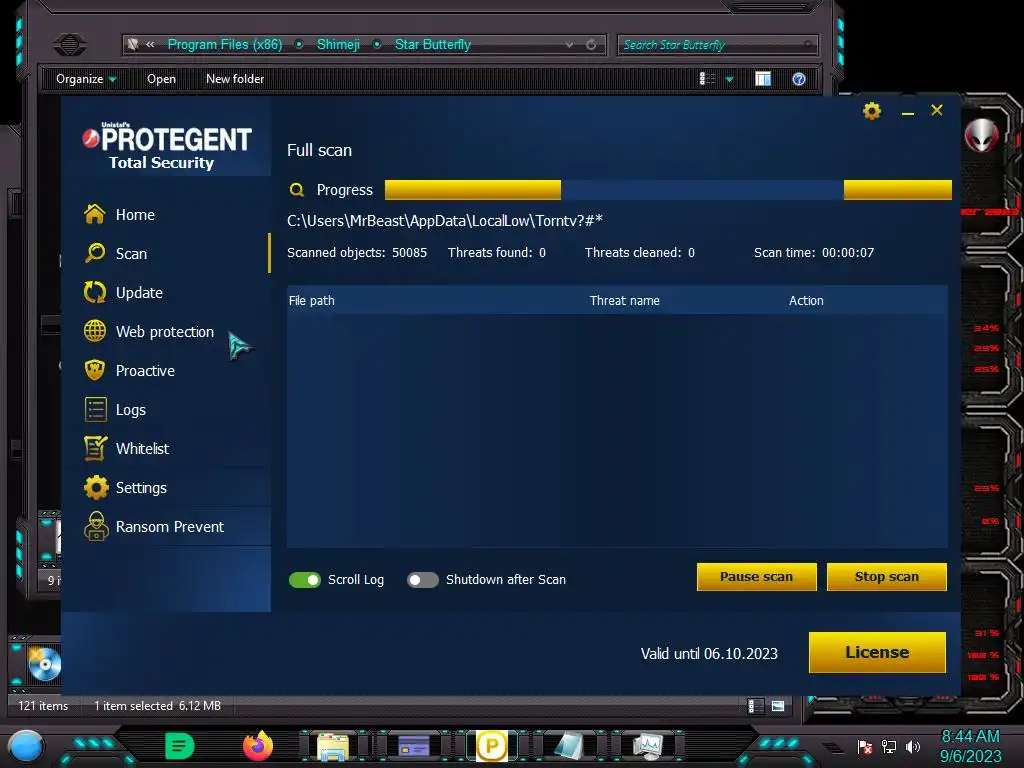Click the yellow License button
This screenshot has height=768, width=1024.
click(877, 652)
